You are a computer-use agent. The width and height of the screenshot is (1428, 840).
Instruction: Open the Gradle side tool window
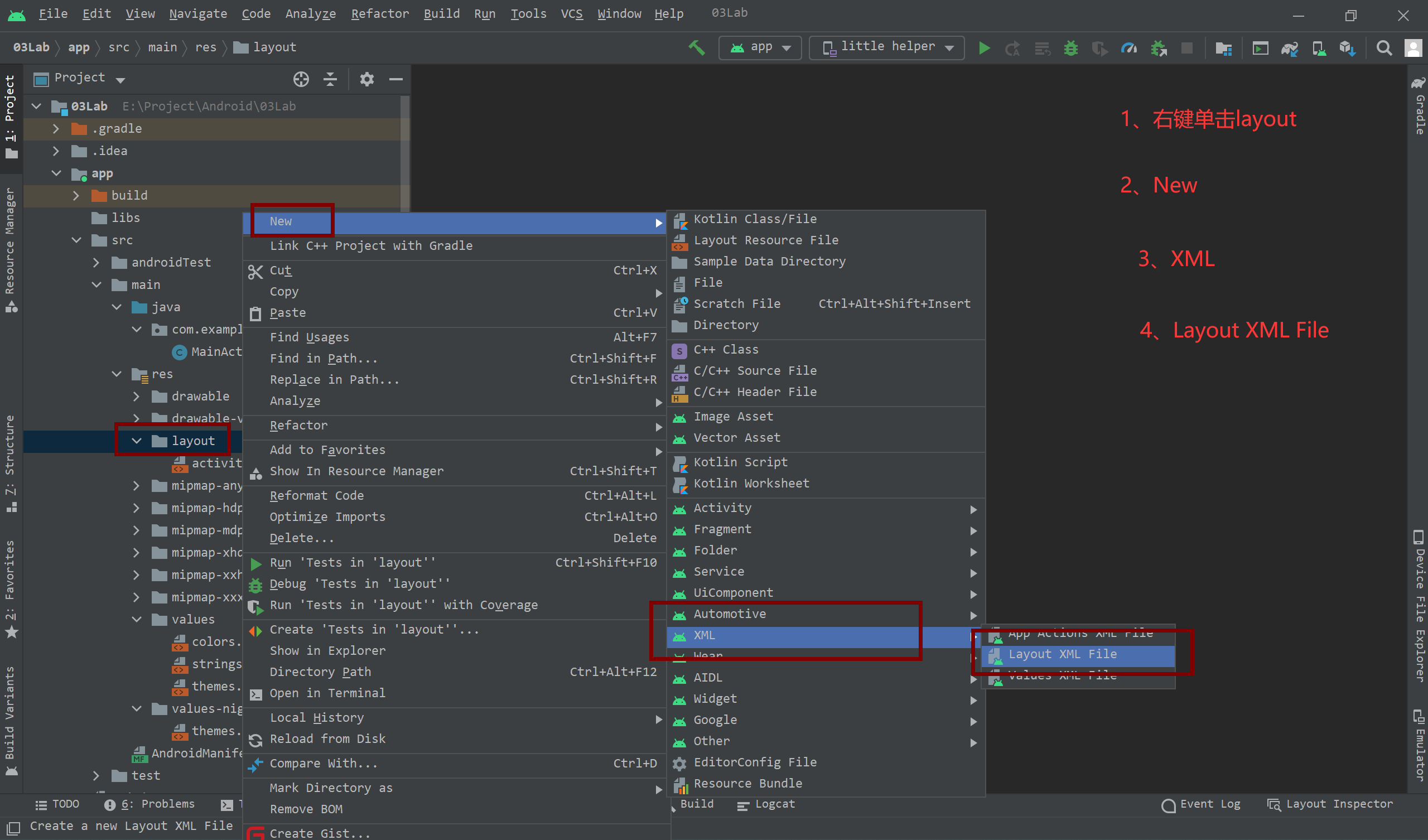(x=1419, y=105)
